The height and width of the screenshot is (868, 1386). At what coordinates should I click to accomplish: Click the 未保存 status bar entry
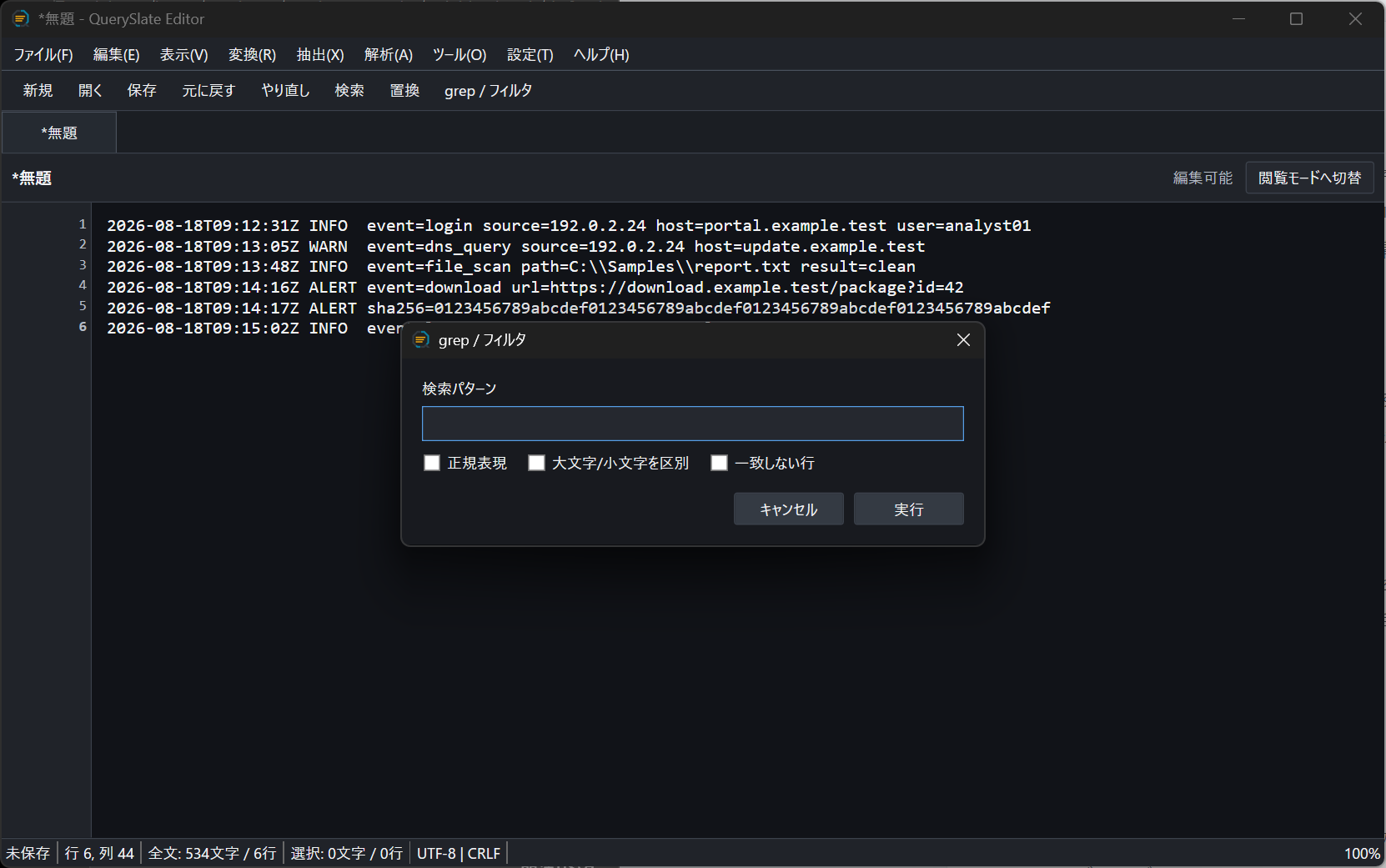point(28,854)
